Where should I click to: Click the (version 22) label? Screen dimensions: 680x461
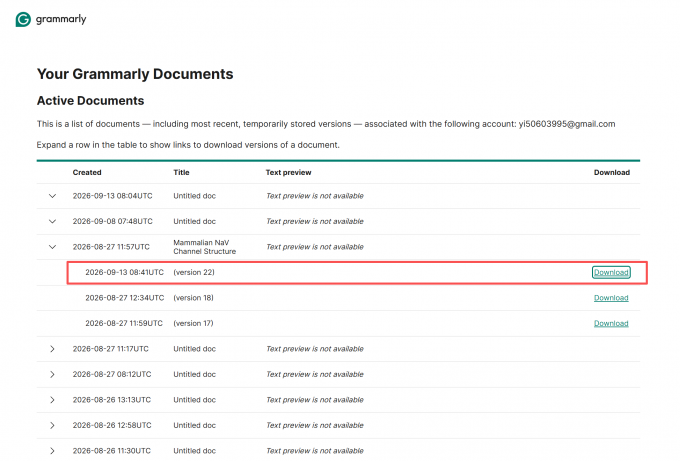point(194,272)
